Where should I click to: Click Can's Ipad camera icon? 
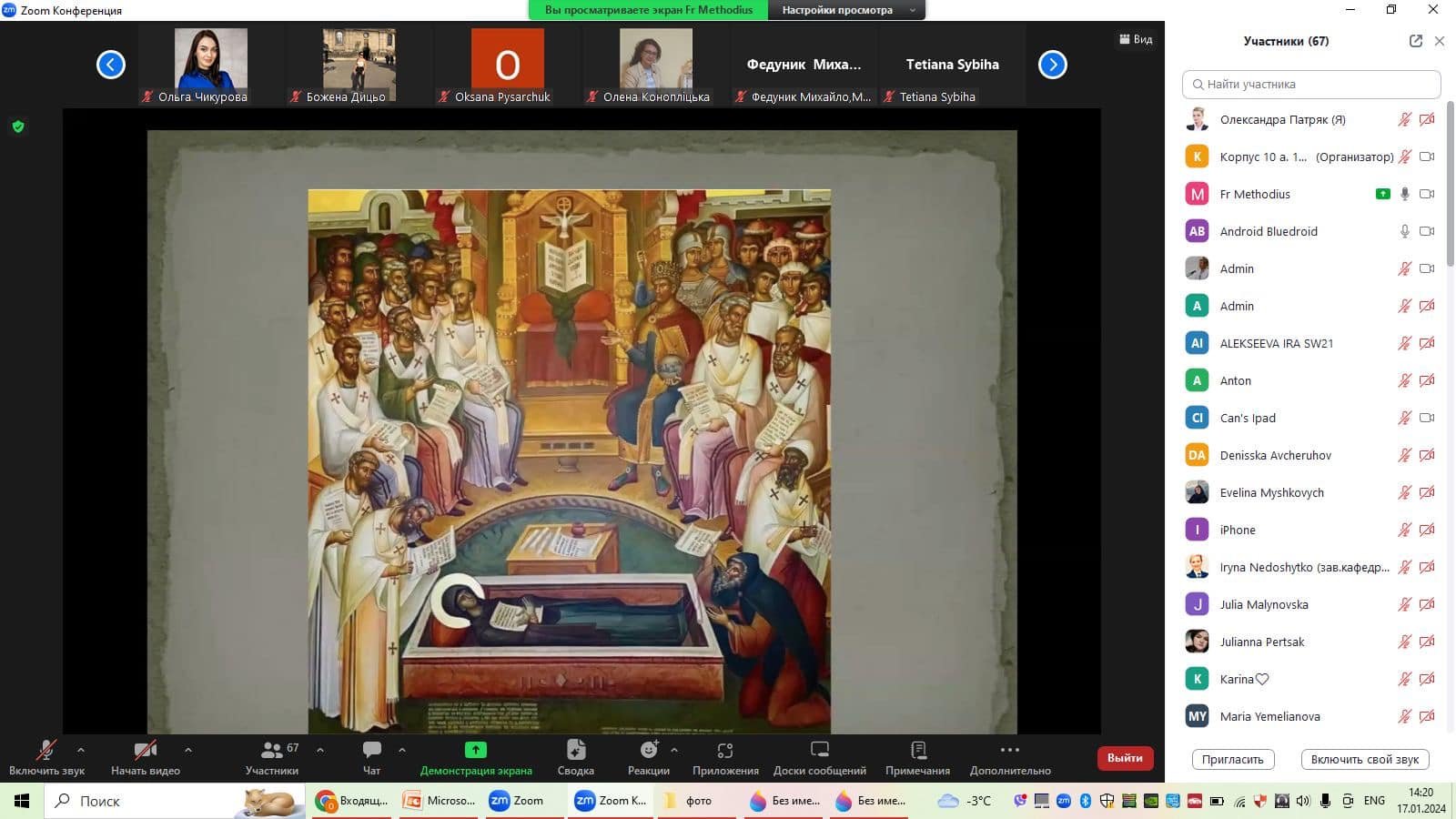pyautogui.click(x=1427, y=418)
